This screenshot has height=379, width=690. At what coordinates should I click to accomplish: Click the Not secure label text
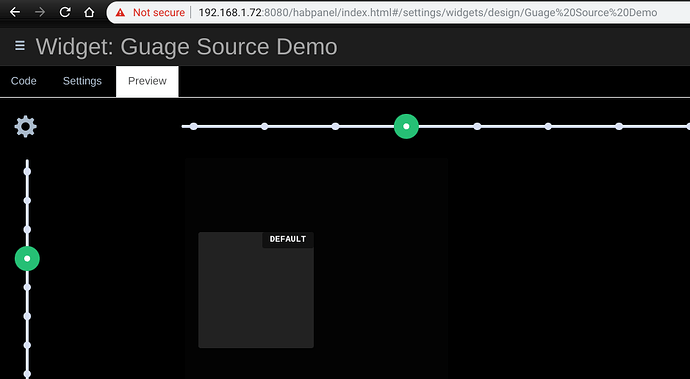[x=159, y=12]
